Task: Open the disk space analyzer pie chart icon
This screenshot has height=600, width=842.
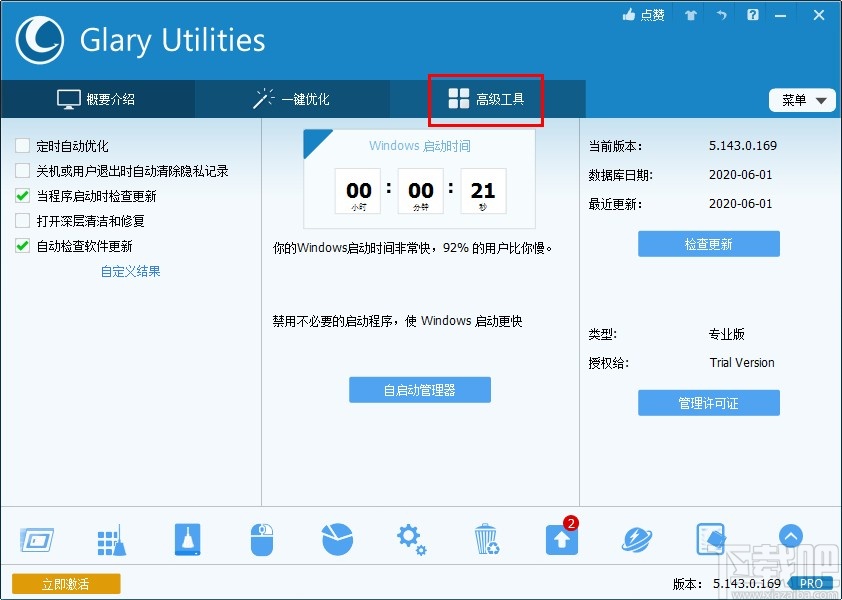Action: [x=337, y=537]
